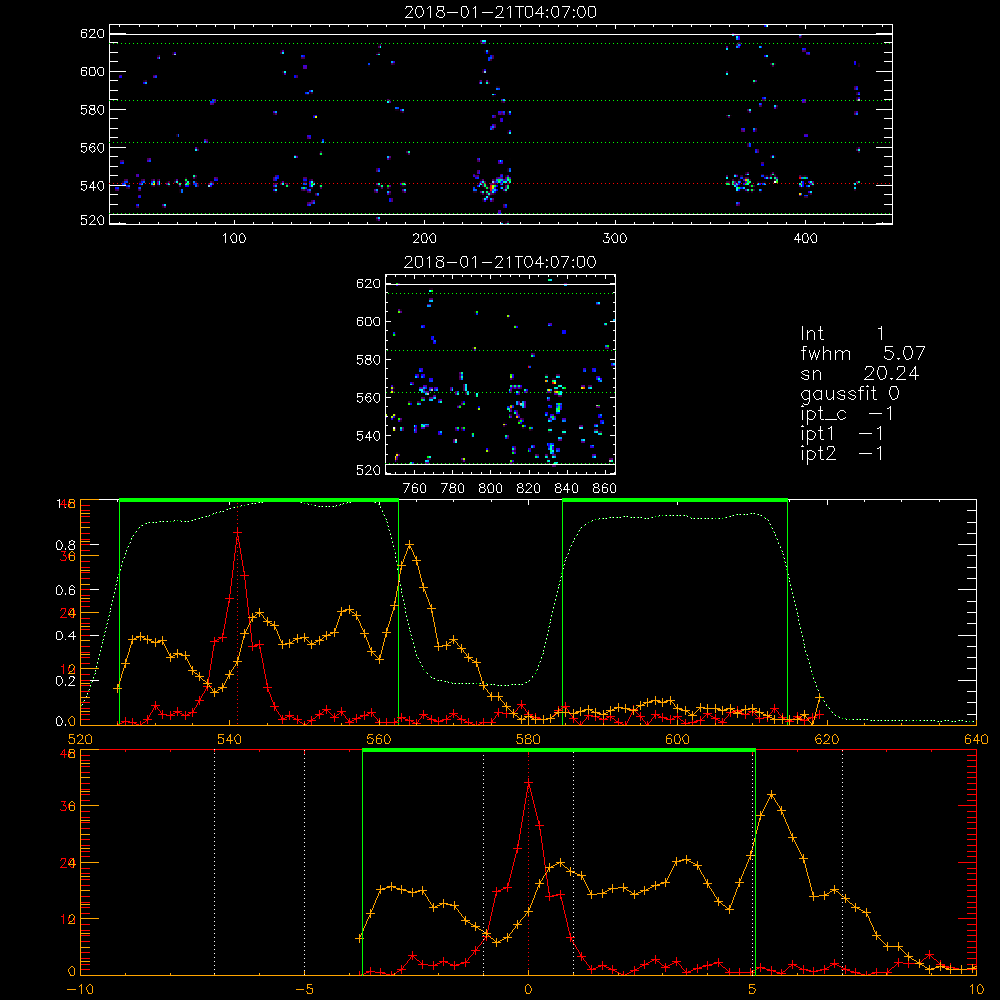Click the thick green bar atop the bottom plot
1000x1000 pixels.
click(559, 750)
